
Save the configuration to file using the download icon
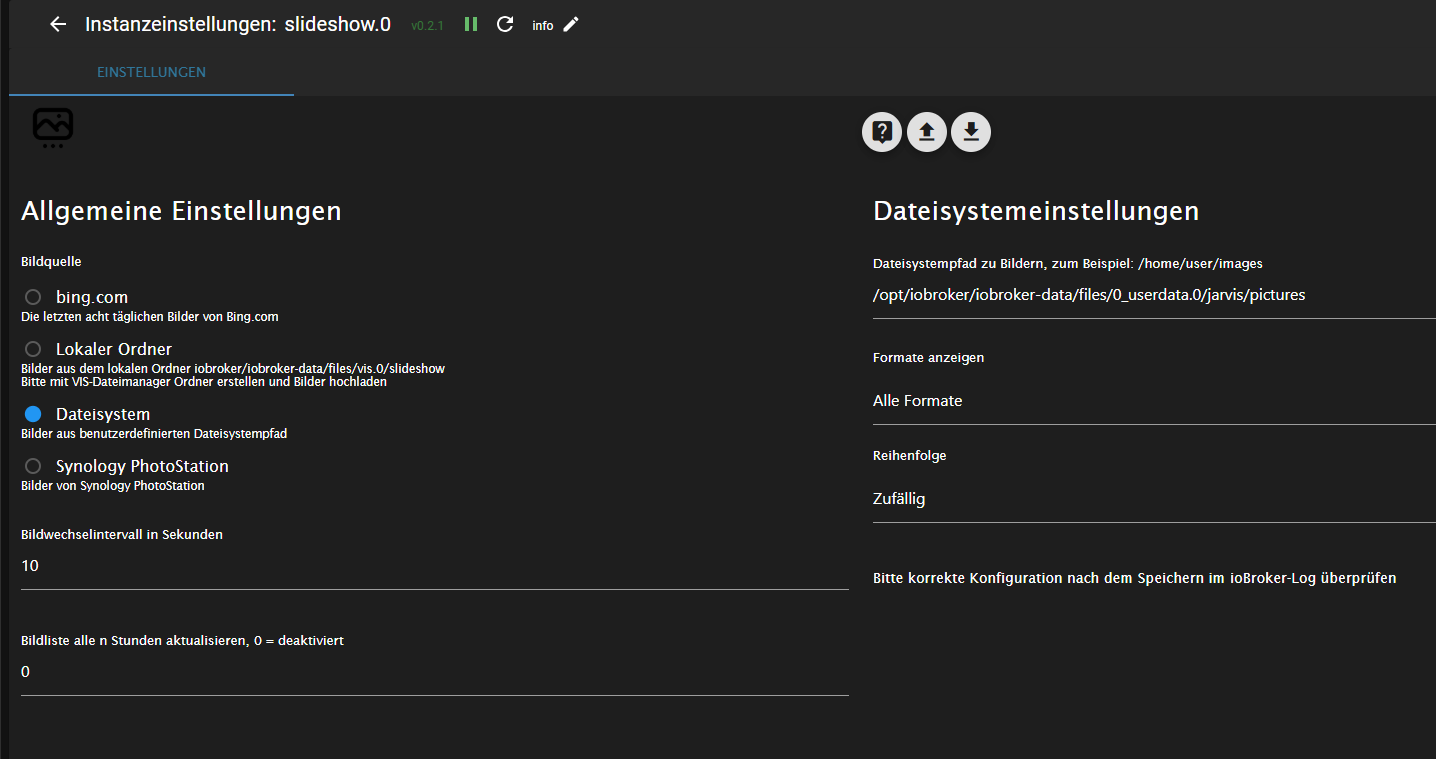pos(971,132)
